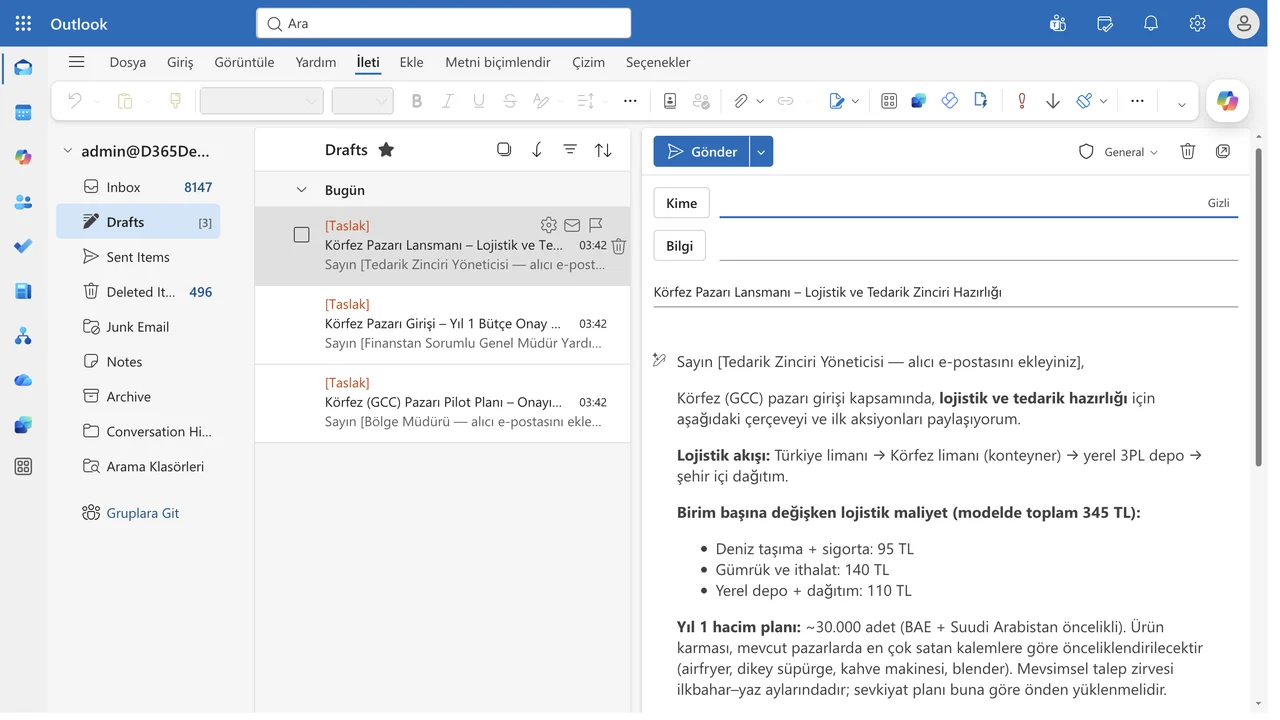The height and width of the screenshot is (720, 1280).
Task: Open Copilot button on ribbon
Action: pos(1227,101)
